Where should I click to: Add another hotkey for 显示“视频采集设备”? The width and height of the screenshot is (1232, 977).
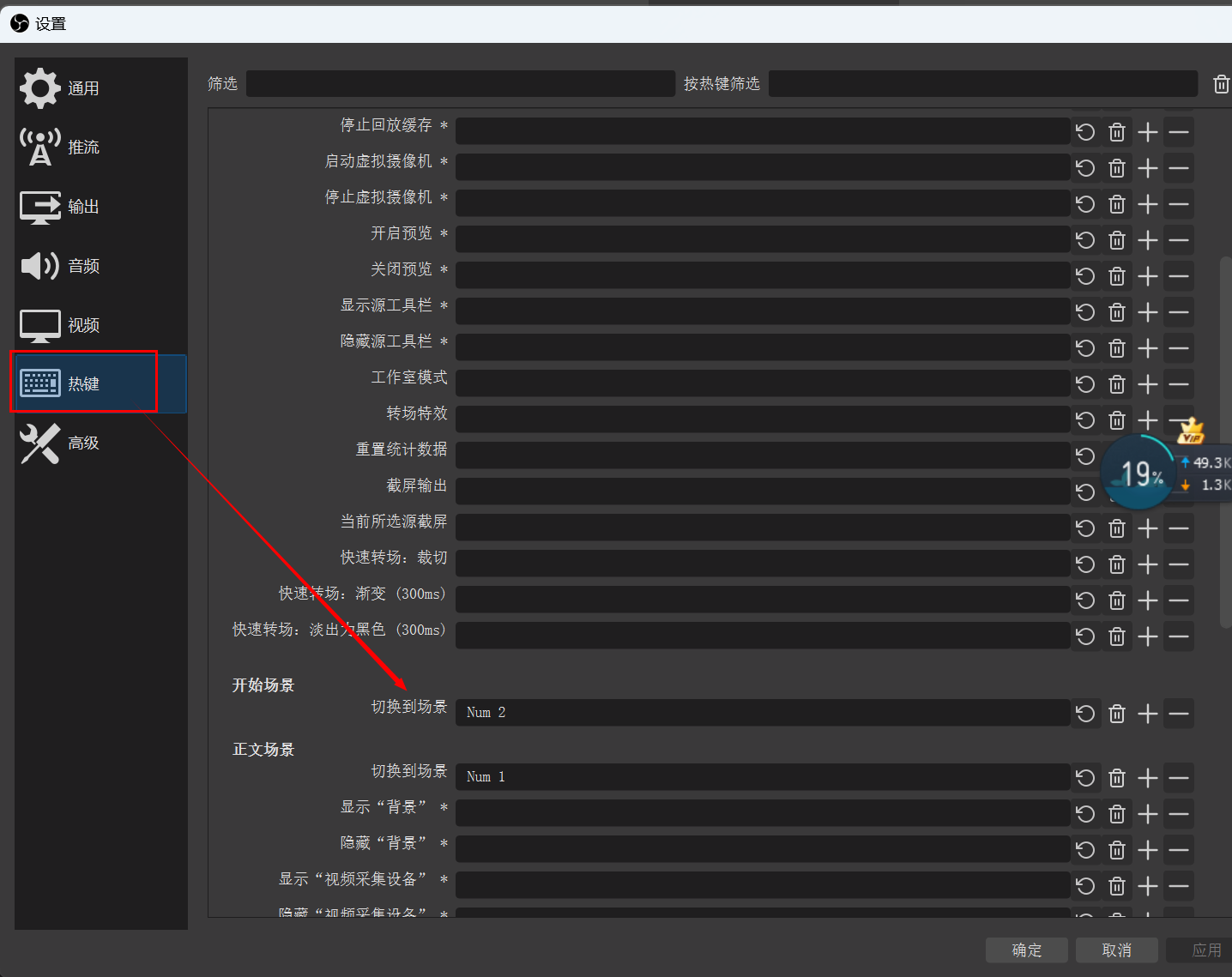click(x=1148, y=886)
